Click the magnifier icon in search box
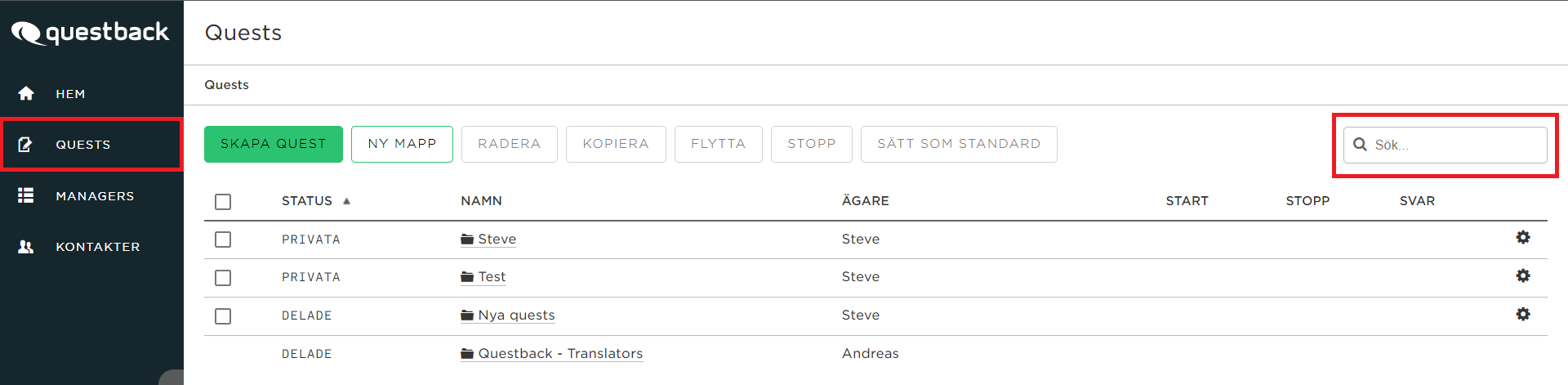The height and width of the screenshot is (385, 1568). coord(1360,145)
